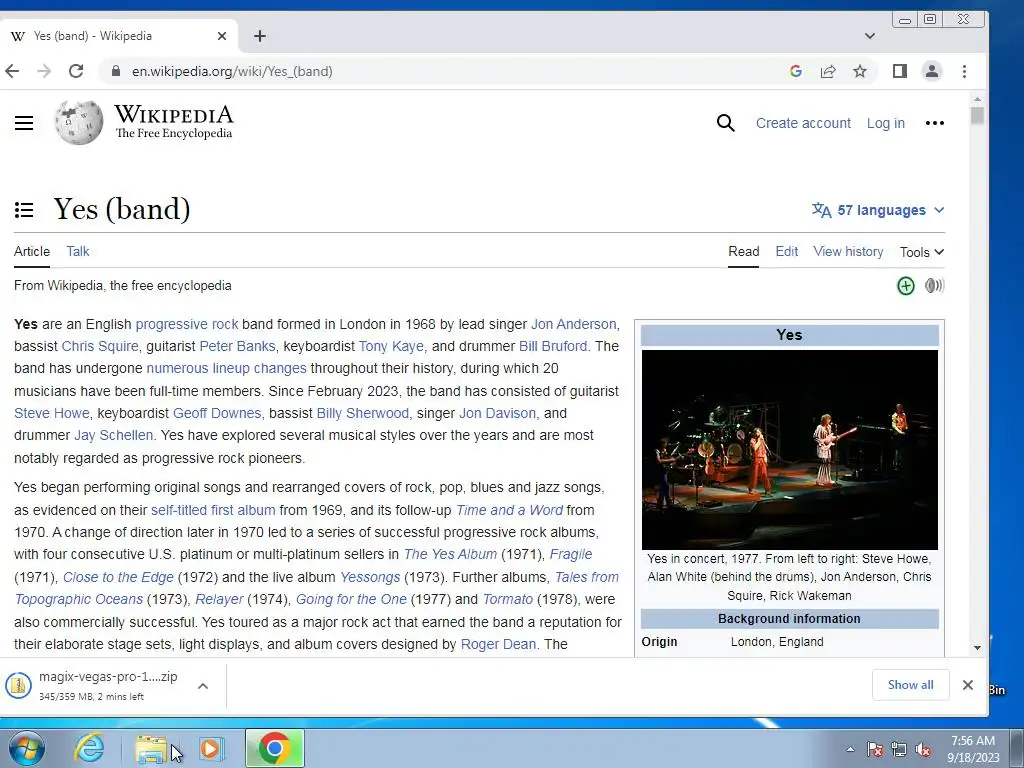Viewport: 1024px width, 768px height.
Task: Click the scrollbar down arrow
Action: point(977,648)
